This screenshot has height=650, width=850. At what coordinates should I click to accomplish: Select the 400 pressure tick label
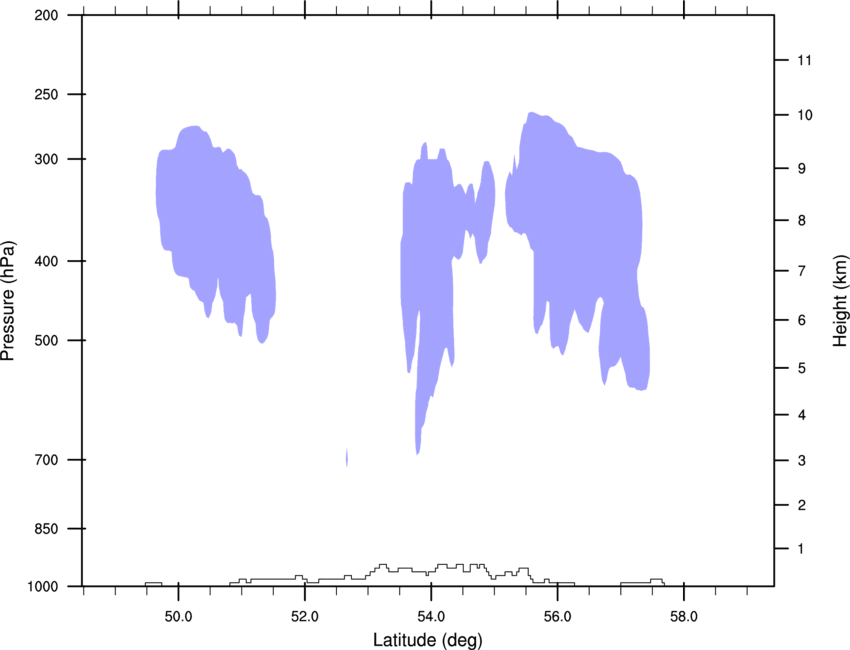pyautogui.click(x=46, y=261)
